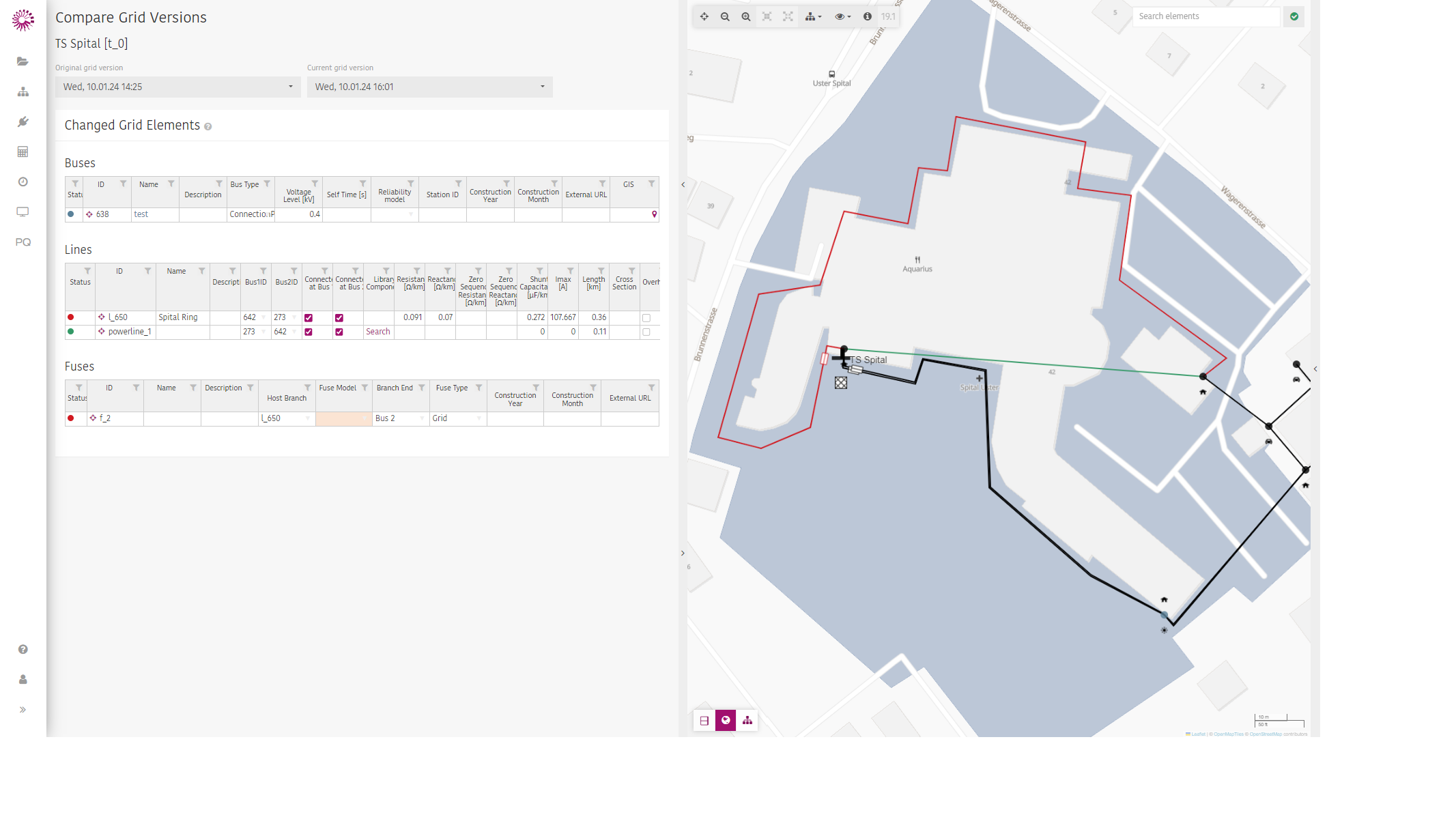Collapse the map panel with left chevron
The image size is (1456, 819).
tap(683, 184)
